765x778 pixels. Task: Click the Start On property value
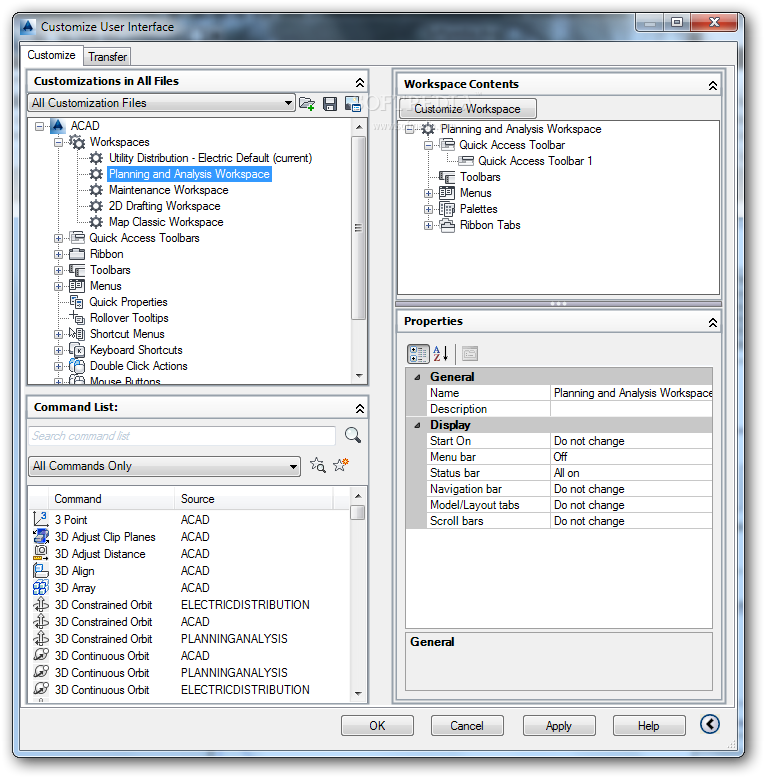click(x=631, y=441)
